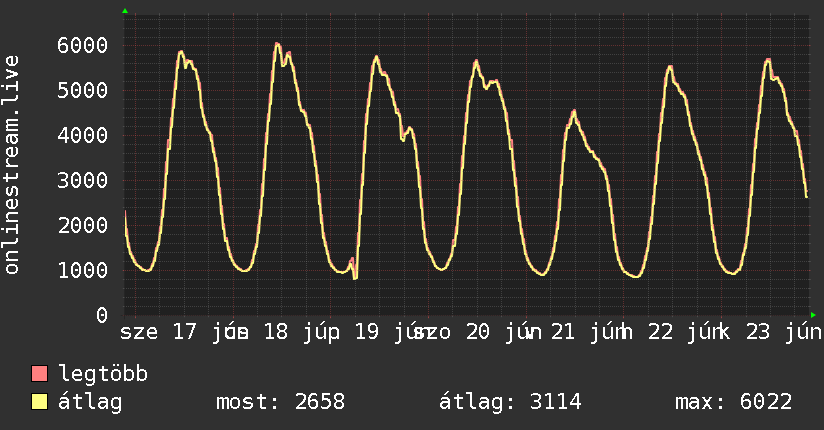Click the 'átlag: 3114' statistic
This screenshot has width=824, height=430.
tap(510, 402)
